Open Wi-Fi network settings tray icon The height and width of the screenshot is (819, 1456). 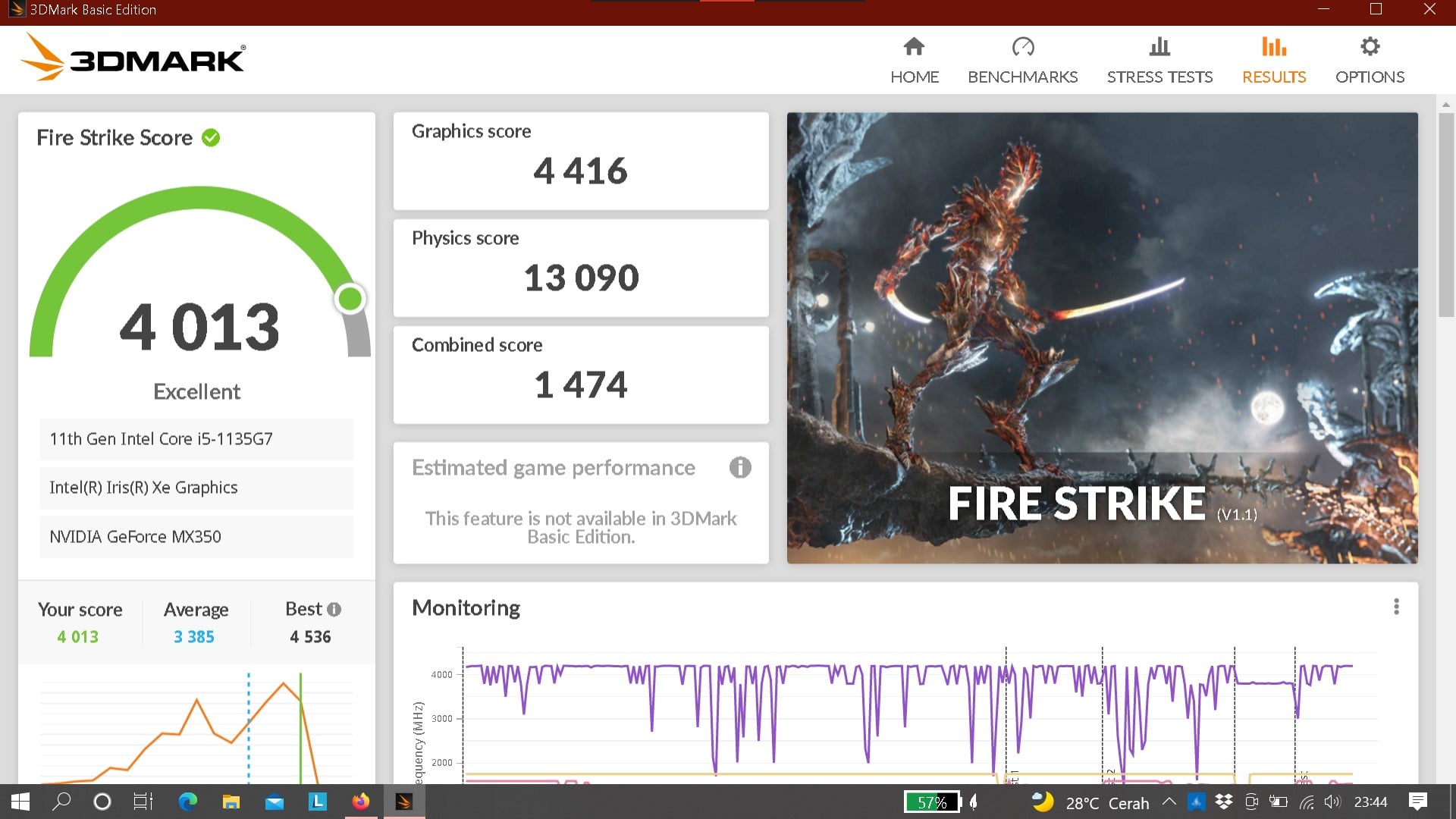tap(1307, 802)
